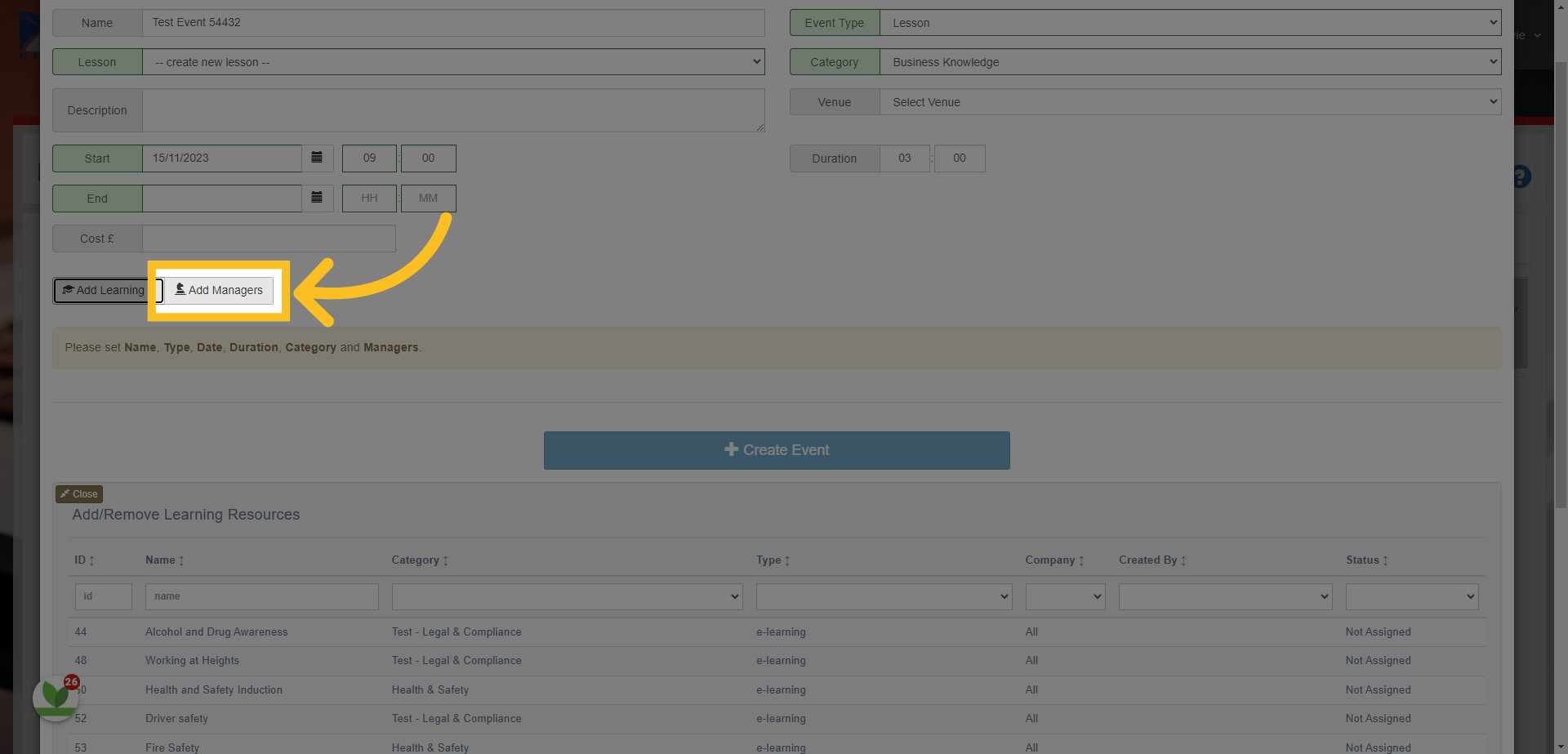This screenshot has width=1568, height=754.
Task: Click the blue help question mark icon
Action: click(1521, 176)
